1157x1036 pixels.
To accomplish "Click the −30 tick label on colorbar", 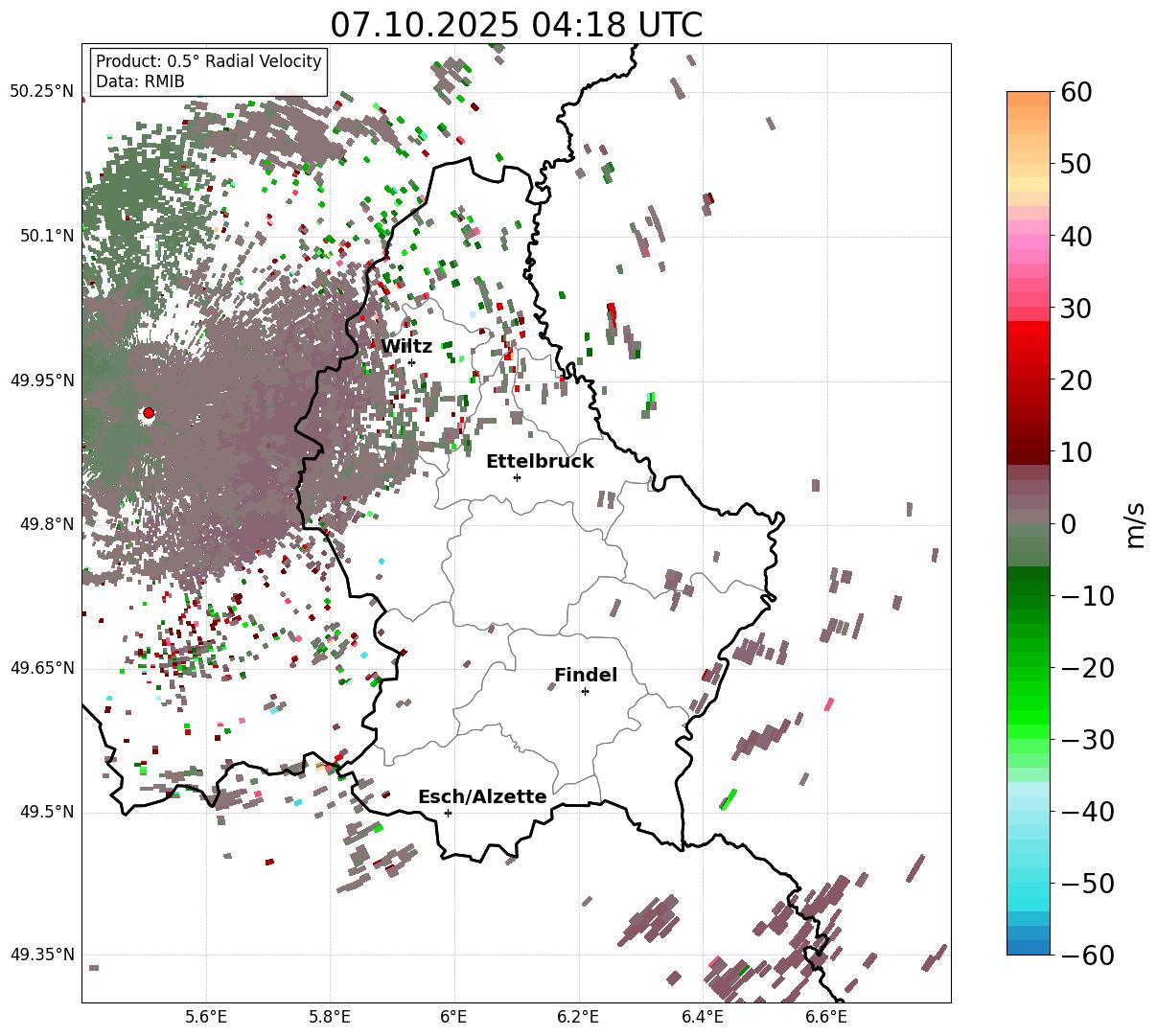I will point(1087,740).
